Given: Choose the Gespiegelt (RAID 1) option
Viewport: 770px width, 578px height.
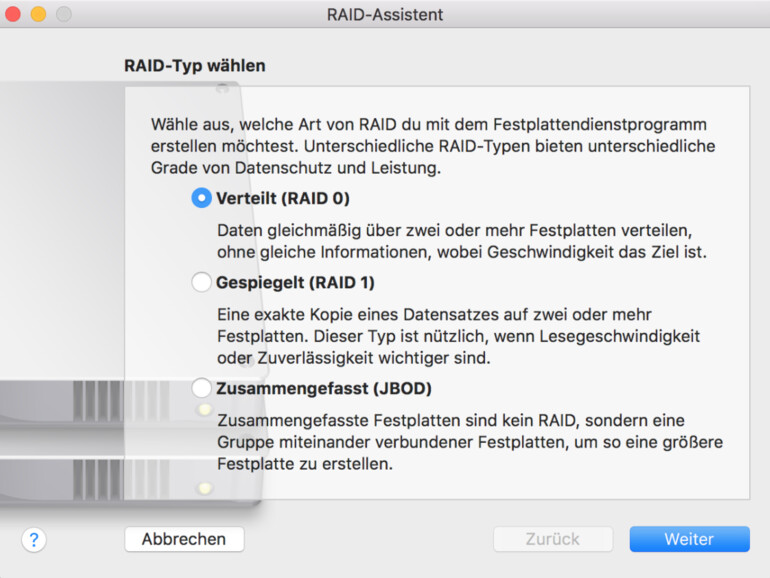Looking at the screenshot, I should pos(201,282).
